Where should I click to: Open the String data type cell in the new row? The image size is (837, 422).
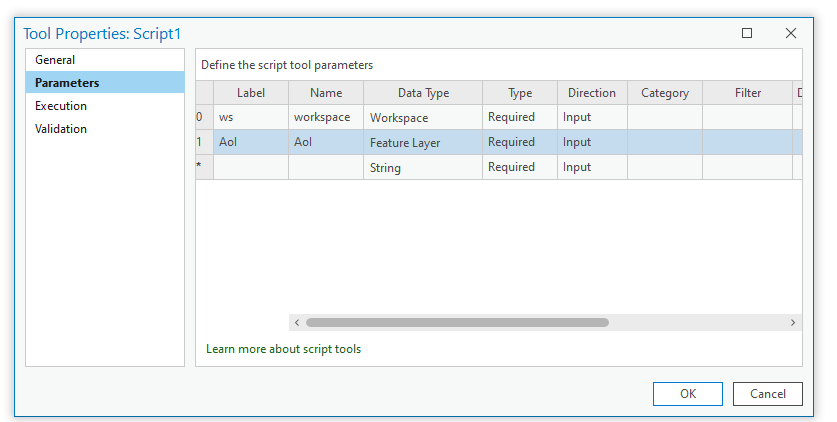click(x=422, y=168)
